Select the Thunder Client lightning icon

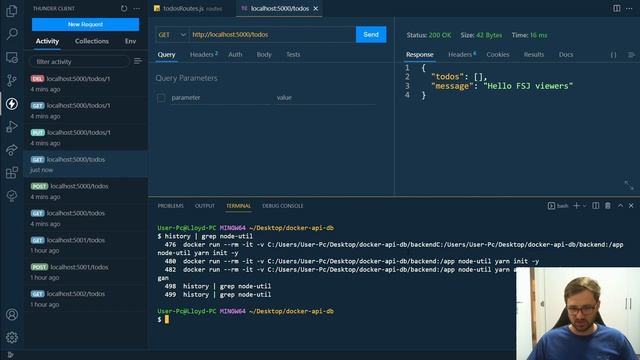pos(12,104)
